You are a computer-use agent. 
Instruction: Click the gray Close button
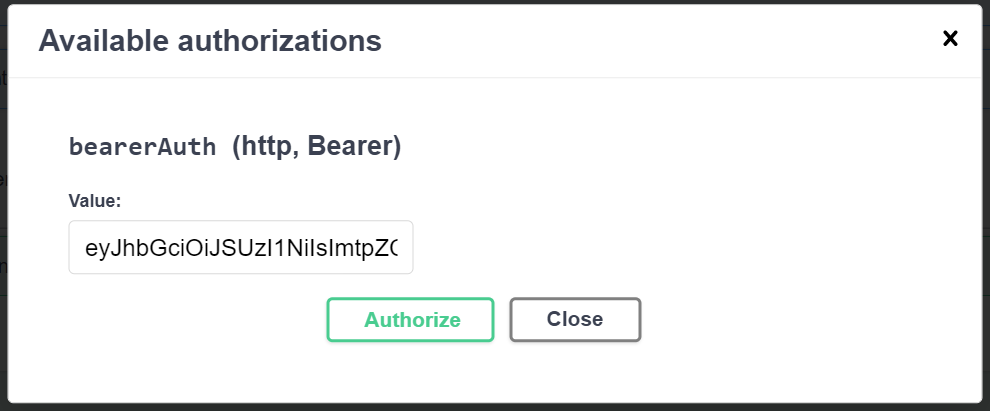click(575, 320)
